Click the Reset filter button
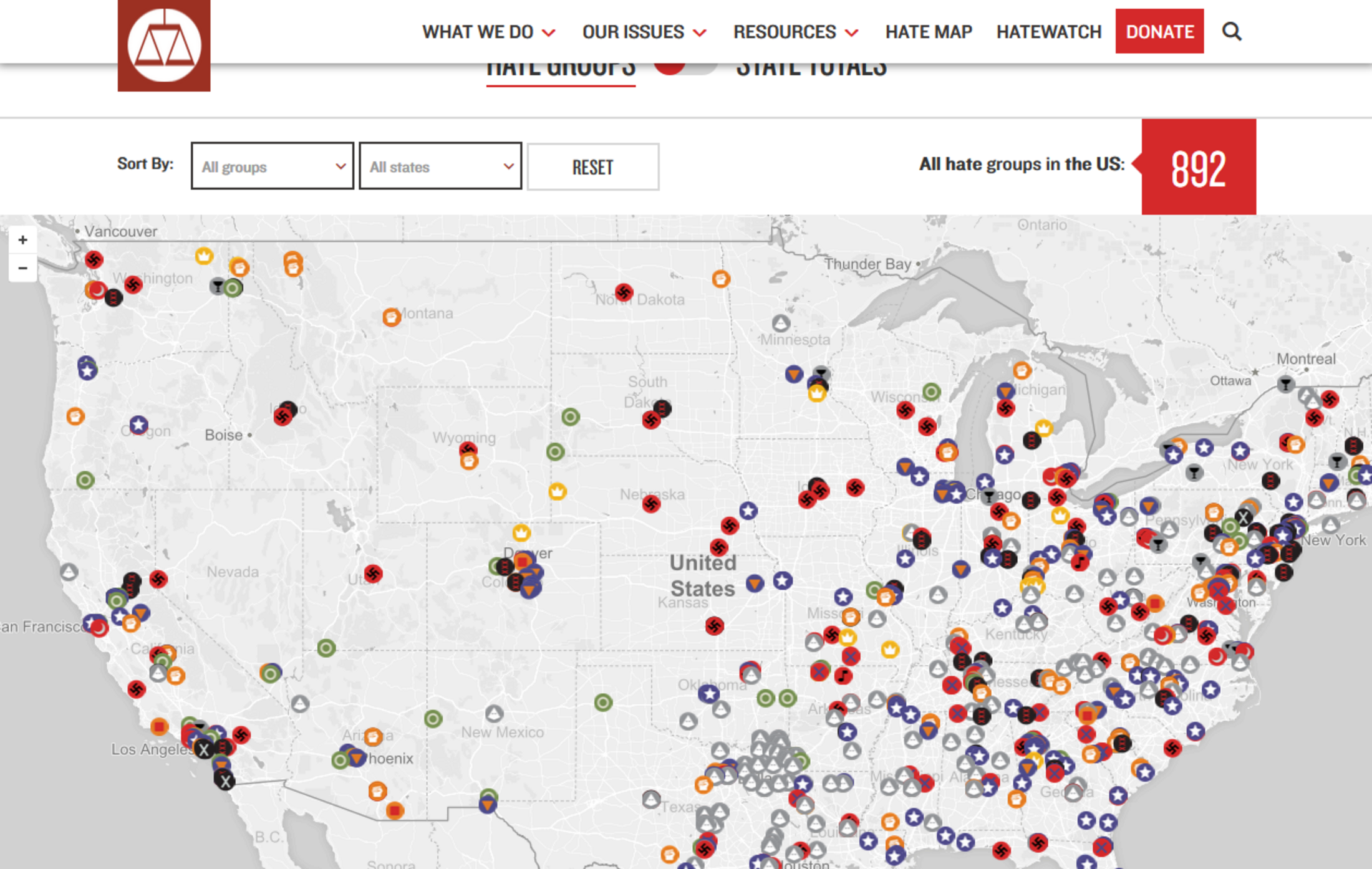Viewport: 1372px width, 869px height. 593,167
